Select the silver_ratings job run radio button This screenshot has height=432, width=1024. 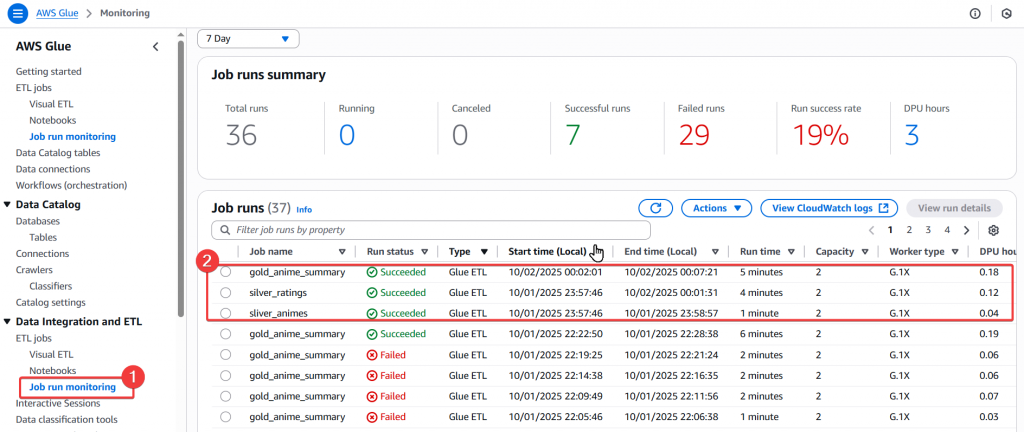226,292
